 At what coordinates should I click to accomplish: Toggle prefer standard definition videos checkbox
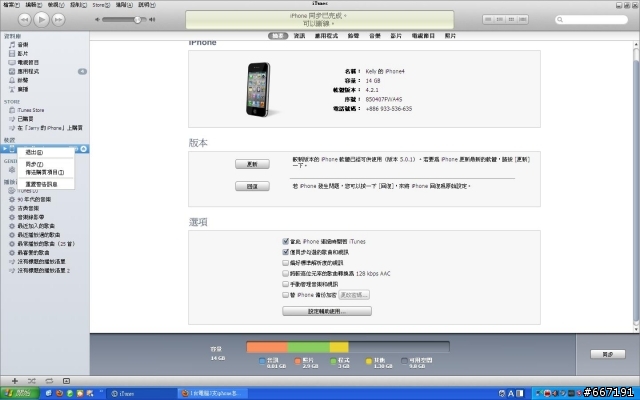pos(285,263)
